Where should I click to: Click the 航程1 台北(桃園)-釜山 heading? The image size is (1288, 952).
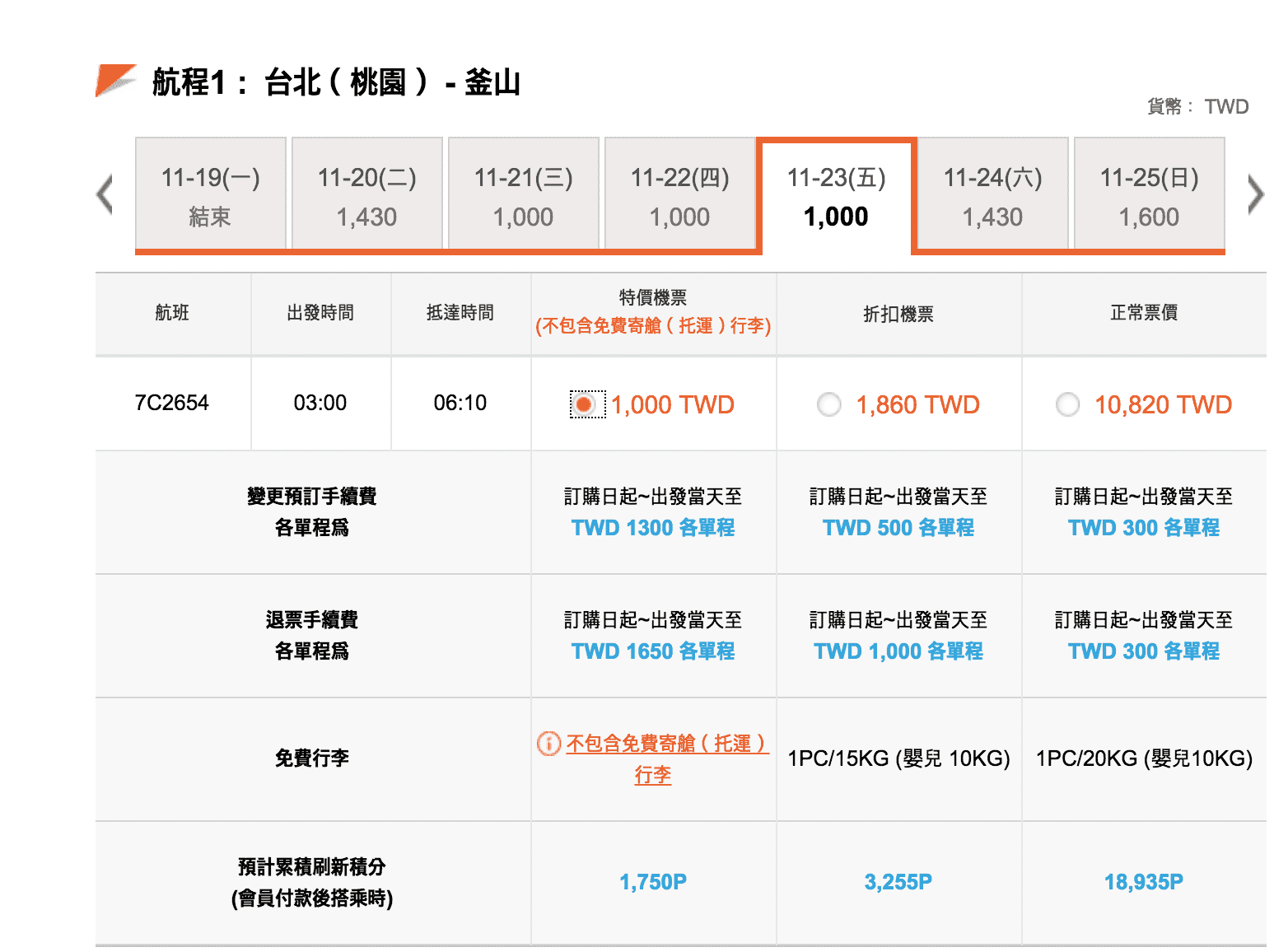coord(337,82)
